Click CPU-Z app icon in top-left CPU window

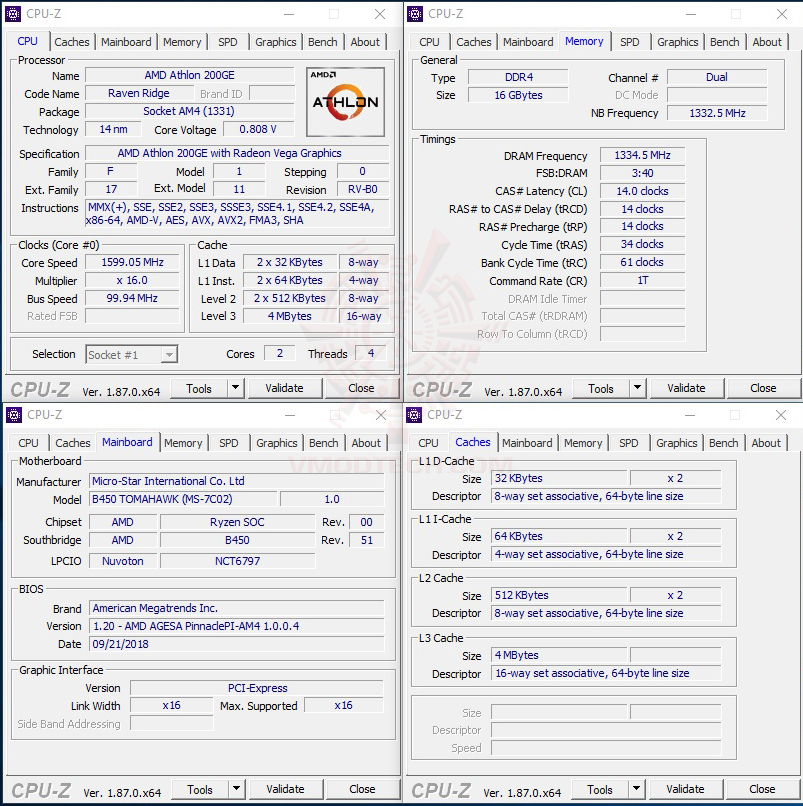click(x=13, y=14)
